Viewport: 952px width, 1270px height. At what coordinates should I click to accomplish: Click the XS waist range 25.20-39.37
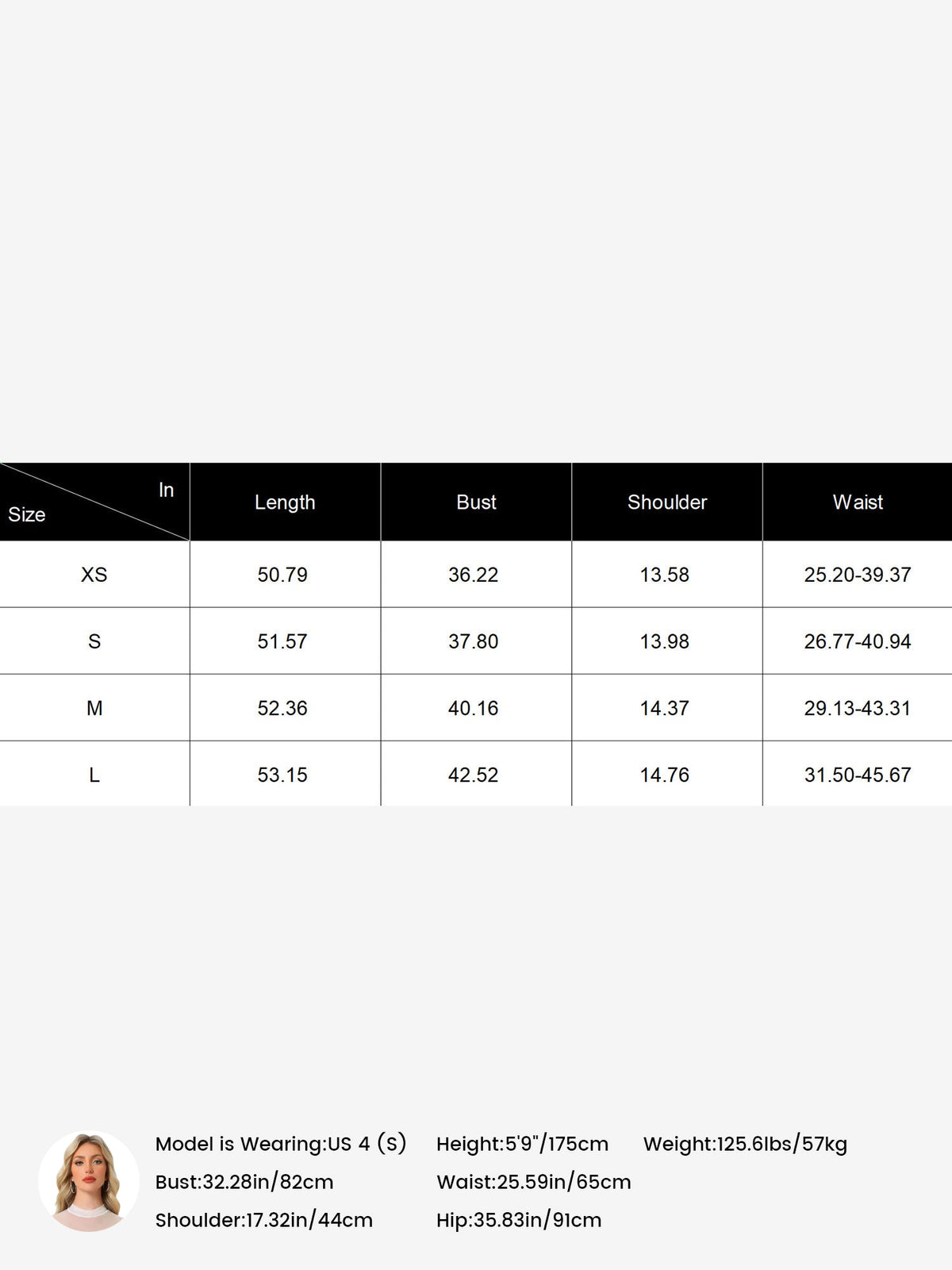coord(858,575)
